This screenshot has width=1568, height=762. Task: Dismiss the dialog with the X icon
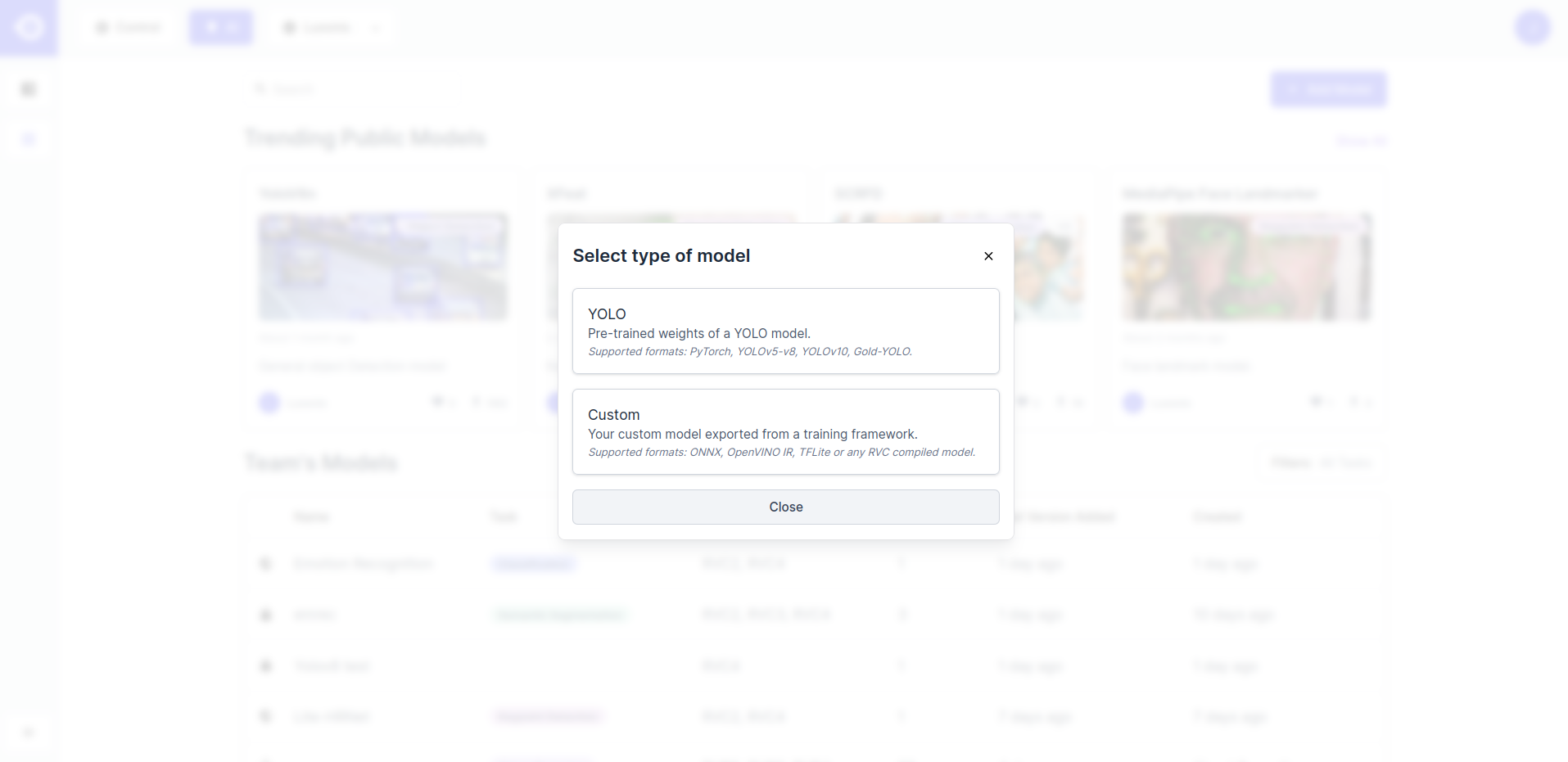988,256
